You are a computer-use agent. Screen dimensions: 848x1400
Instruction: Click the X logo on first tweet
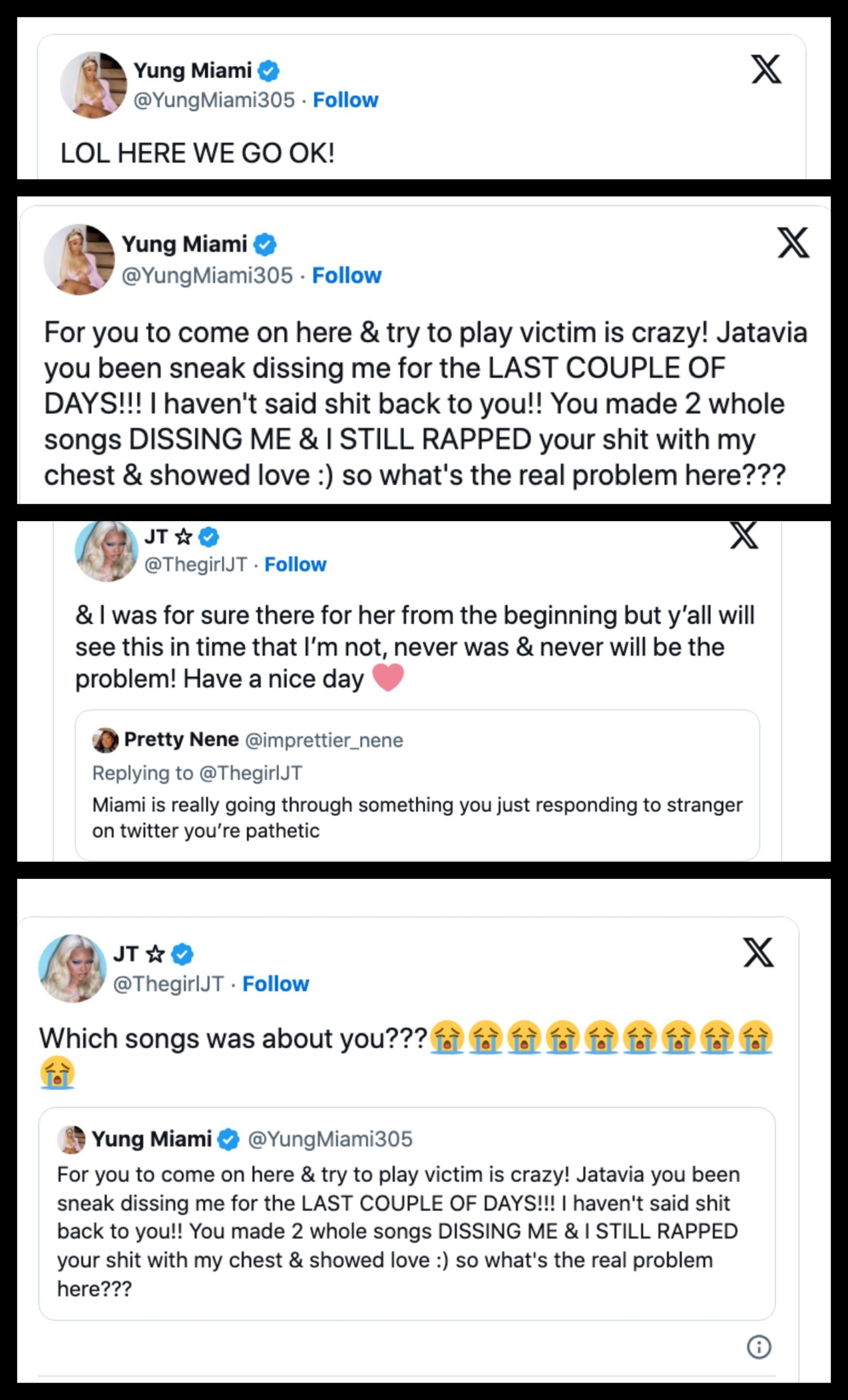coord(765,69)
